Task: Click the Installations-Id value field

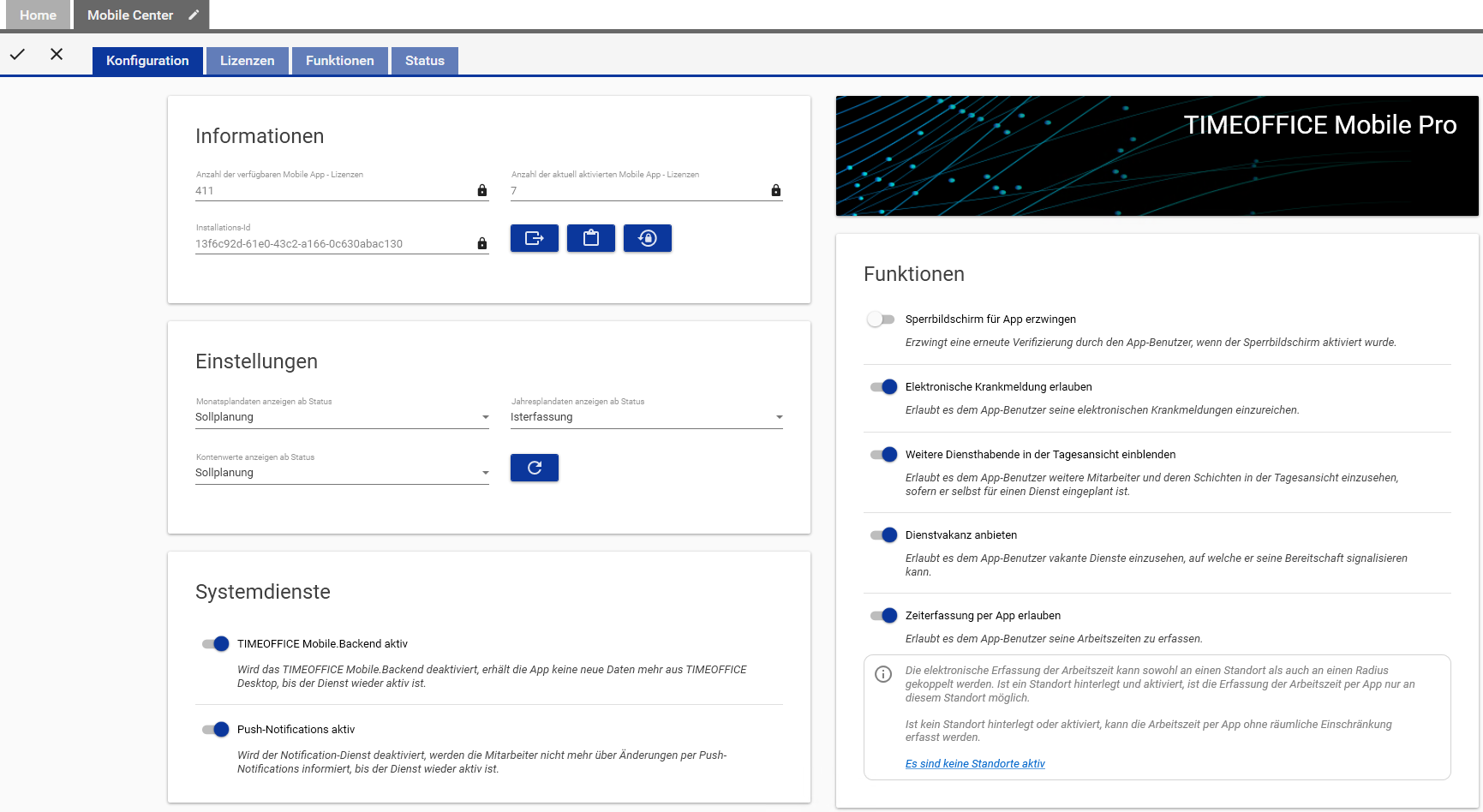Action: pyautogui.click(x=342, y=244)
